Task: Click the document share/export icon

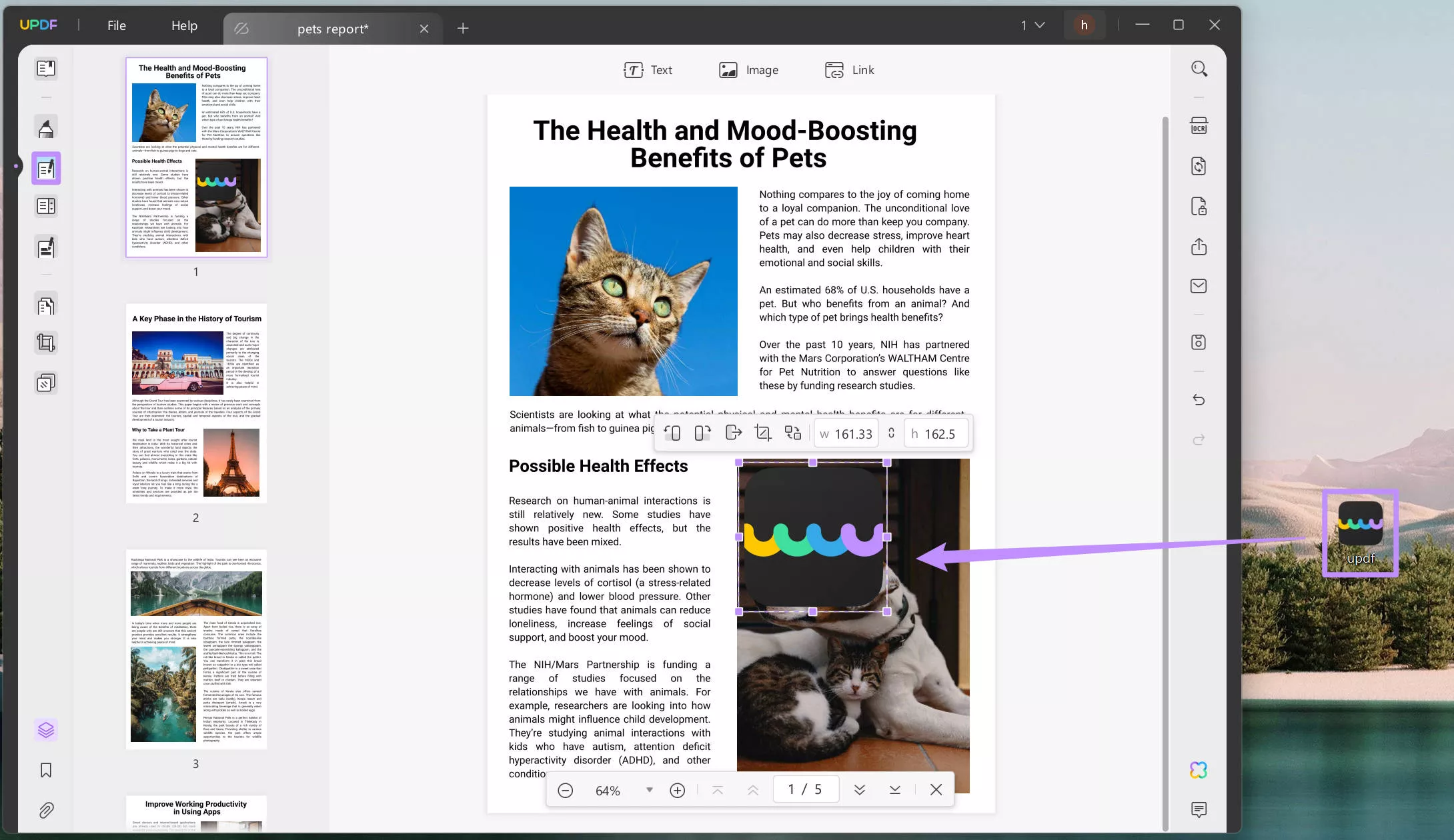Action: [1198, 247]
